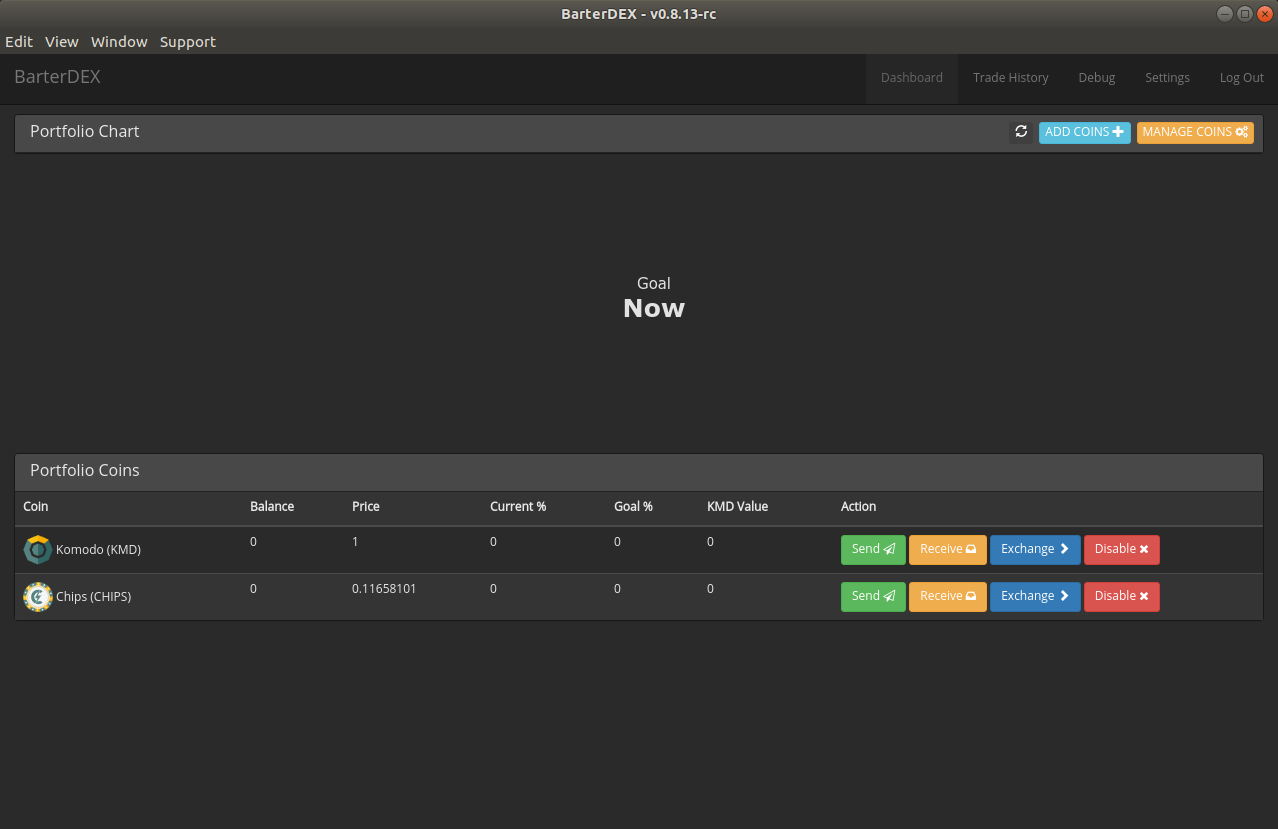The height and width of the screenshot is (829, 1278).
Task: Click the BarterDEX brand link
Action: 57,77
